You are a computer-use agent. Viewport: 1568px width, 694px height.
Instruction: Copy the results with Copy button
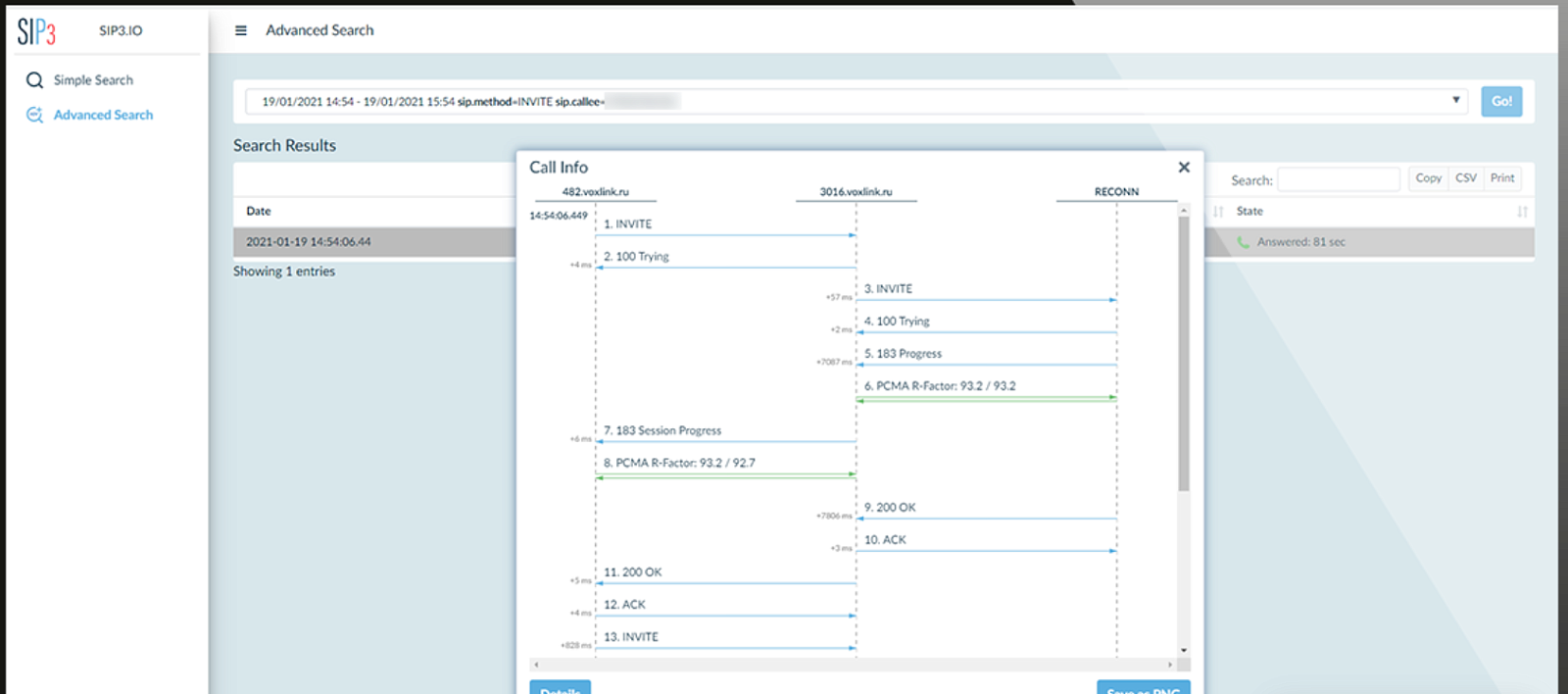[x=1428, y=178]
